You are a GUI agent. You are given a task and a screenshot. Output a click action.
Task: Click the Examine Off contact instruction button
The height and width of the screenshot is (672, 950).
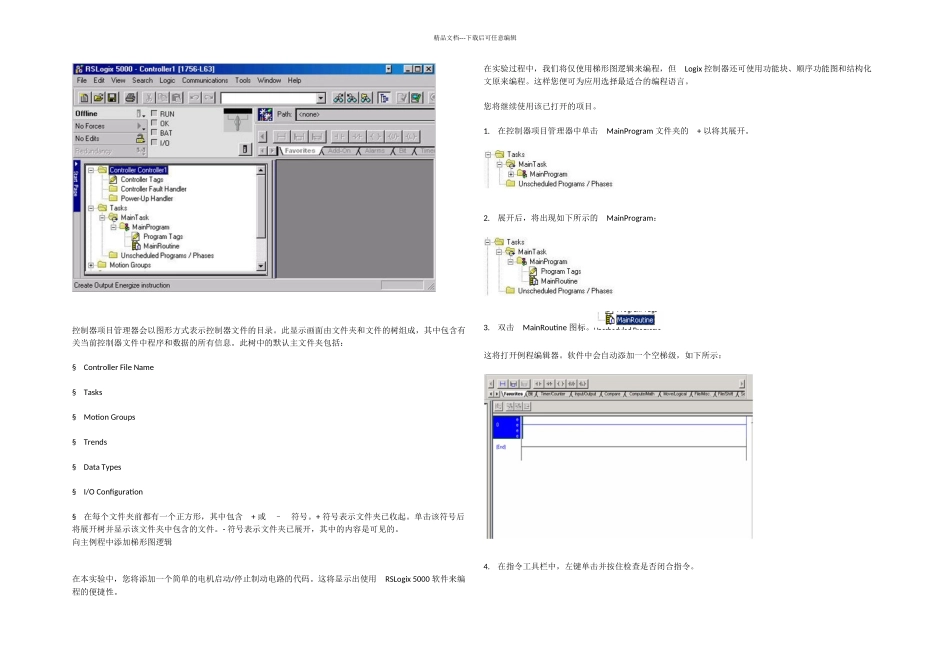(x=357, y=136)
